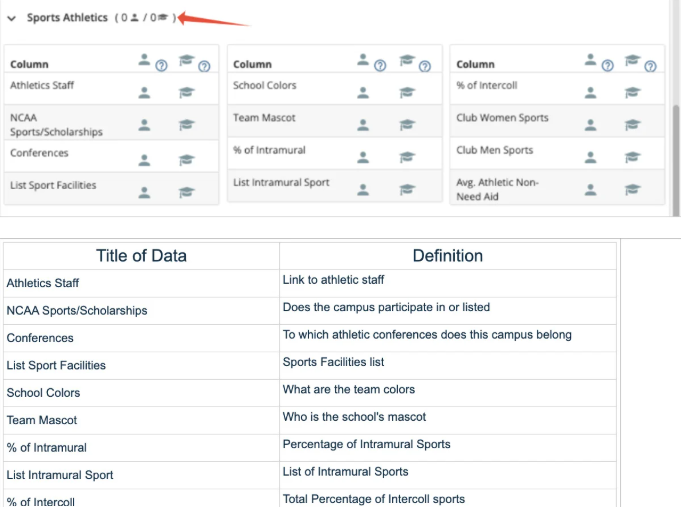Image resolution: width=681 pixels, height=507 pixels.
Task: Collapse the Sports Athletics section chevron
Action: tap(11, 19)
